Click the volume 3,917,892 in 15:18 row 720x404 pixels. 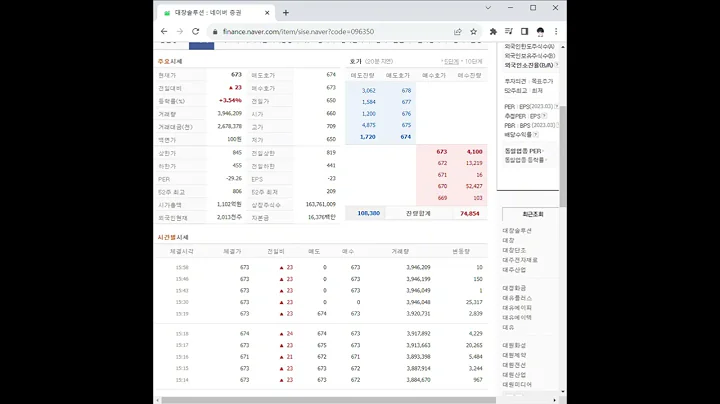[x=418, y=333]
